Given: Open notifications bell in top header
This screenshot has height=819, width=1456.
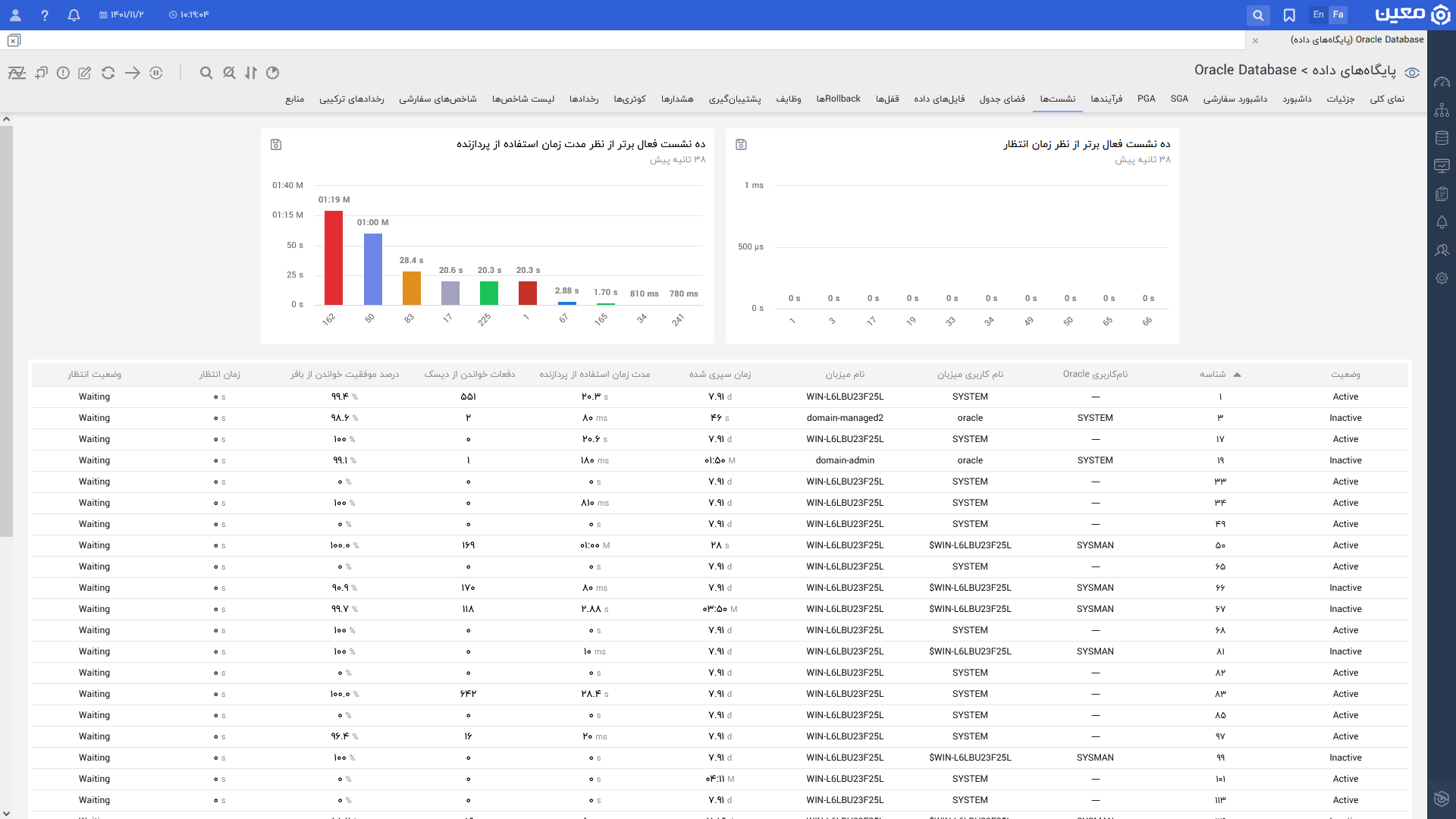Looking at the screenshot, I should [74, 15].
